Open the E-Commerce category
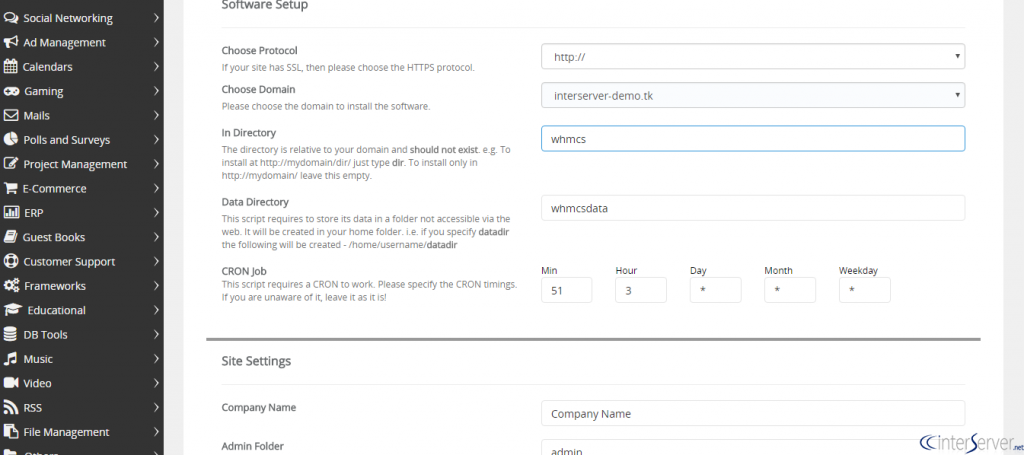The image size is (1024, 455). [x=82, y=189]
